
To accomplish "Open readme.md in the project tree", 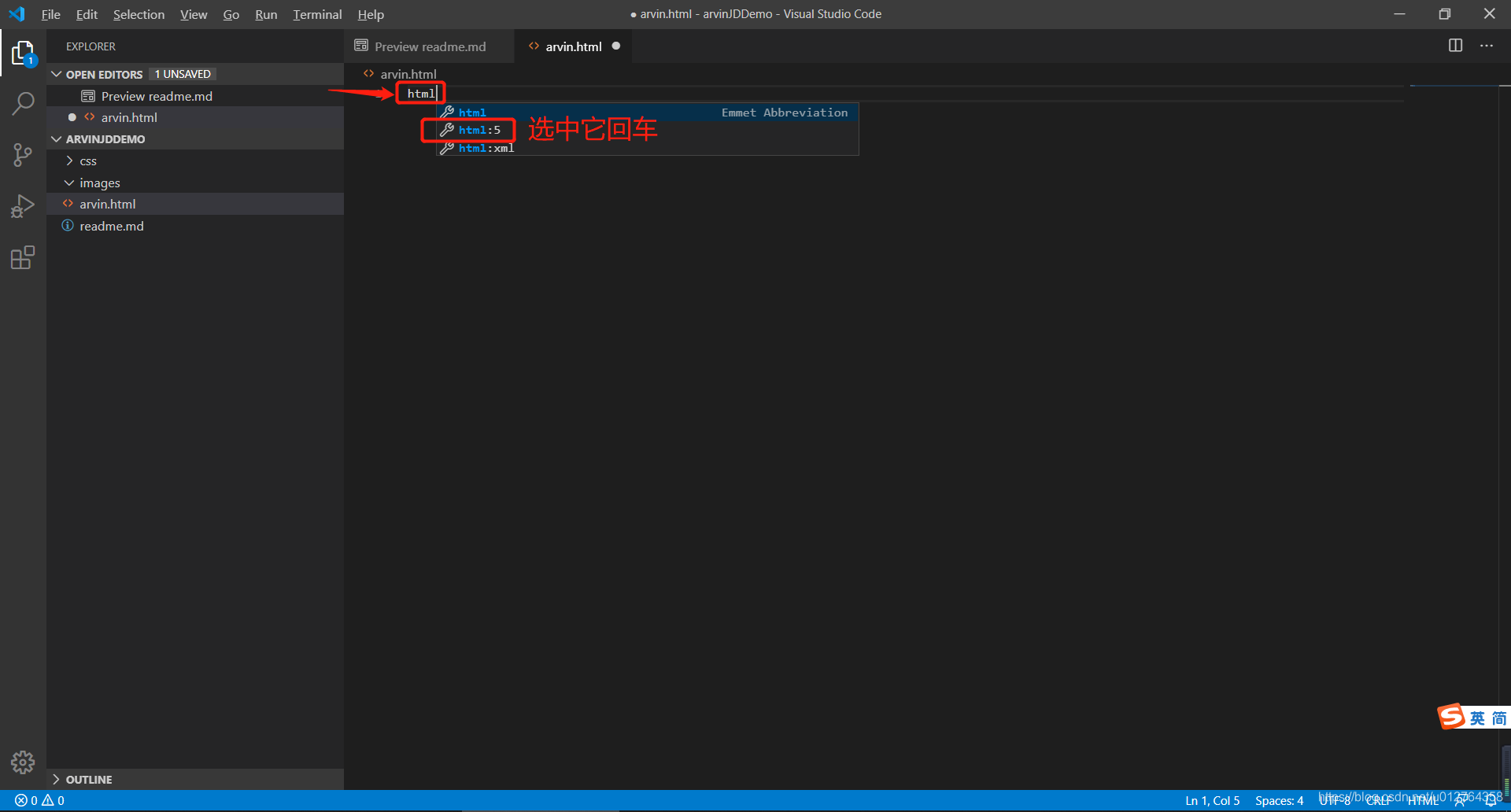I will [195, 226].
